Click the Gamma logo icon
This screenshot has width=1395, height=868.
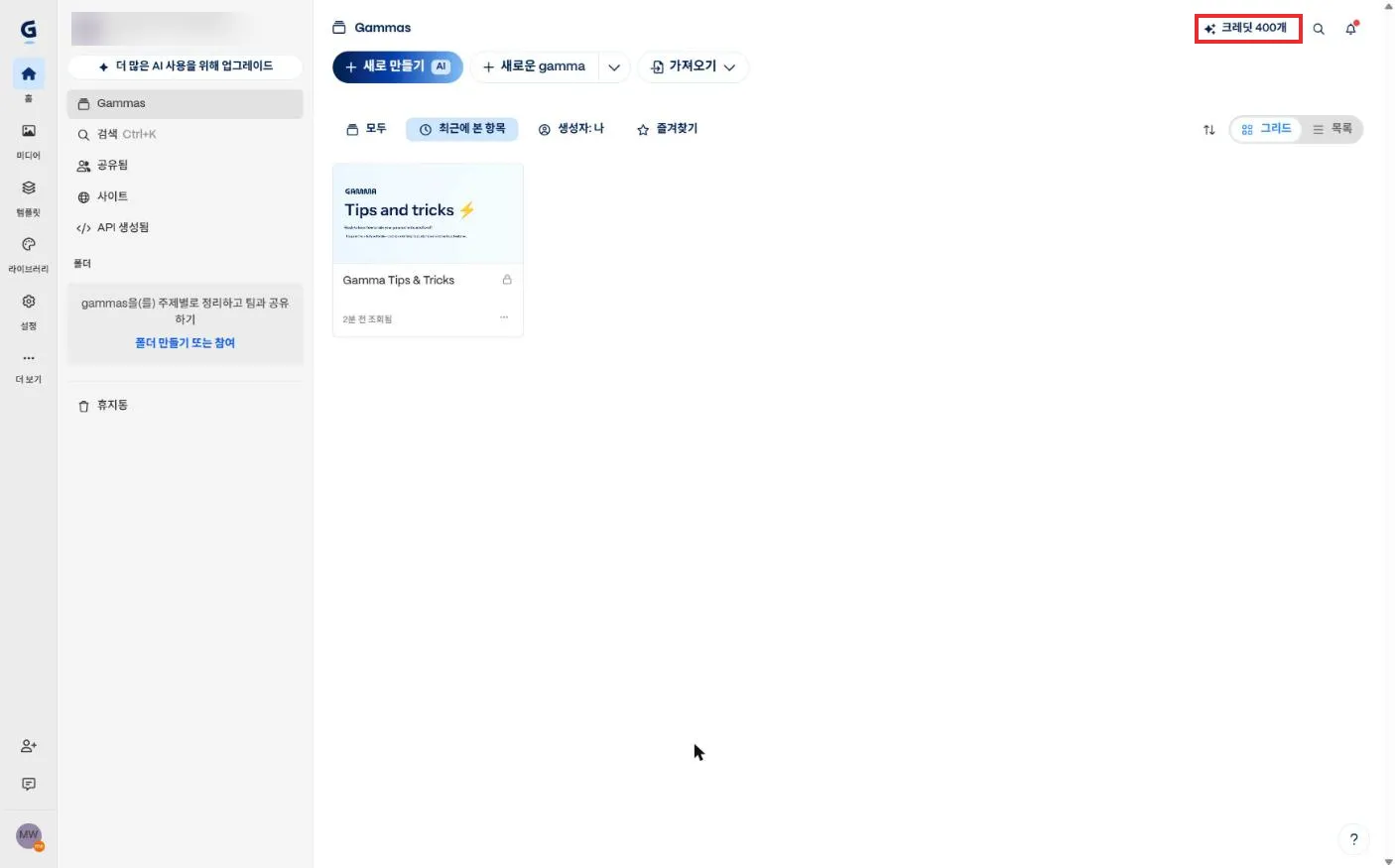29,31
